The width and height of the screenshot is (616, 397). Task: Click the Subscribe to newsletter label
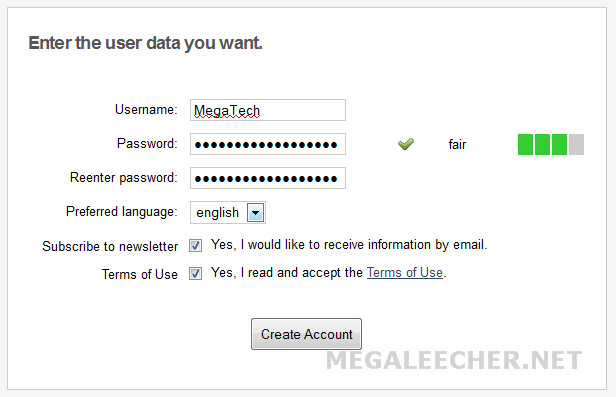[110, 246]
